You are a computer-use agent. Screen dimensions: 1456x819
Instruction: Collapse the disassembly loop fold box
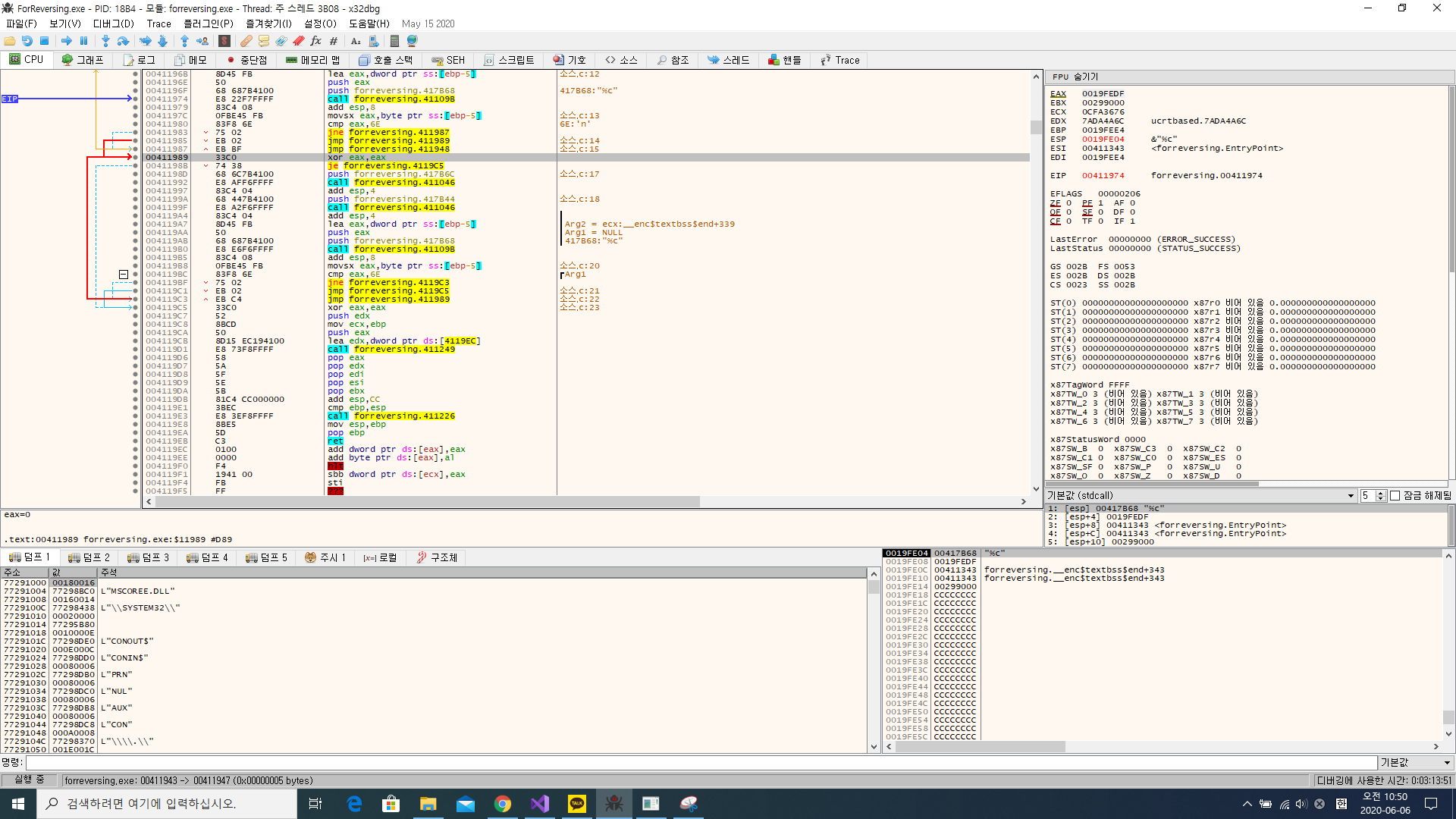coord(124,275)
